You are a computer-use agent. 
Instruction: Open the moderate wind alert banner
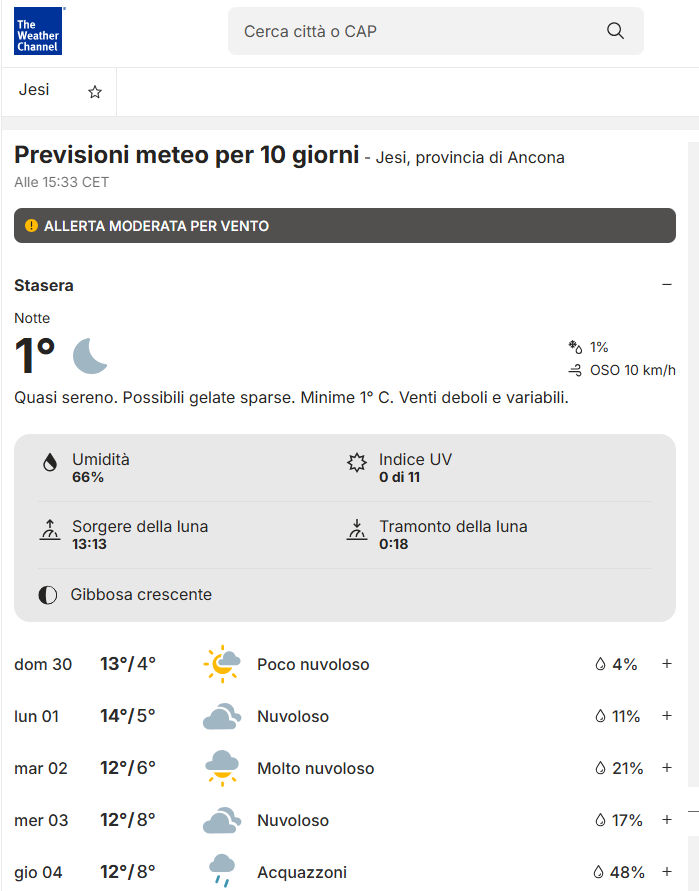pos(345,226)
